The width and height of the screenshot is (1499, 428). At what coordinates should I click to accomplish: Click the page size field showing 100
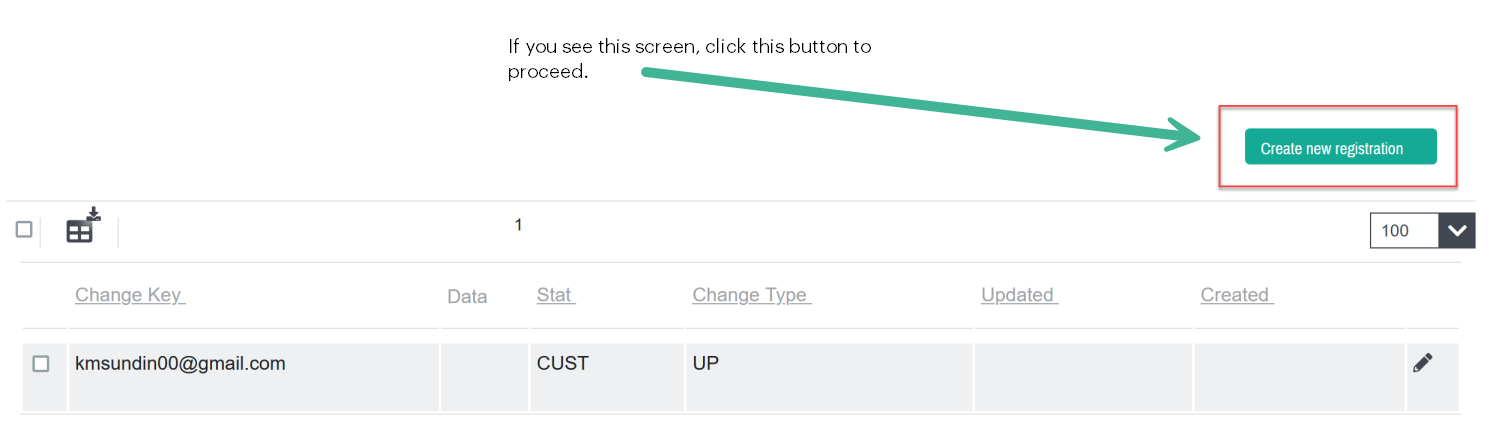point(1404,230)
